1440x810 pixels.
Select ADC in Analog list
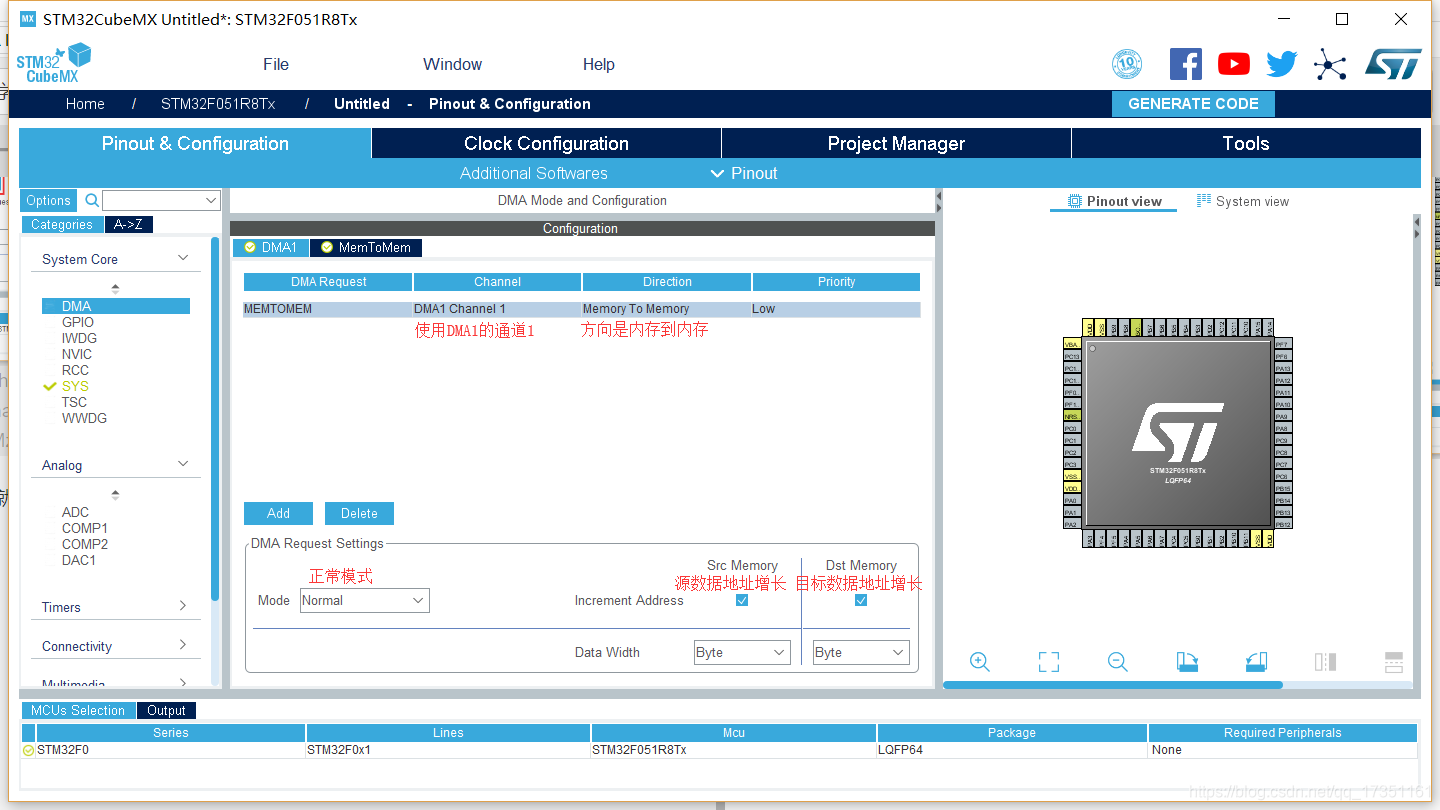point(75,512)
